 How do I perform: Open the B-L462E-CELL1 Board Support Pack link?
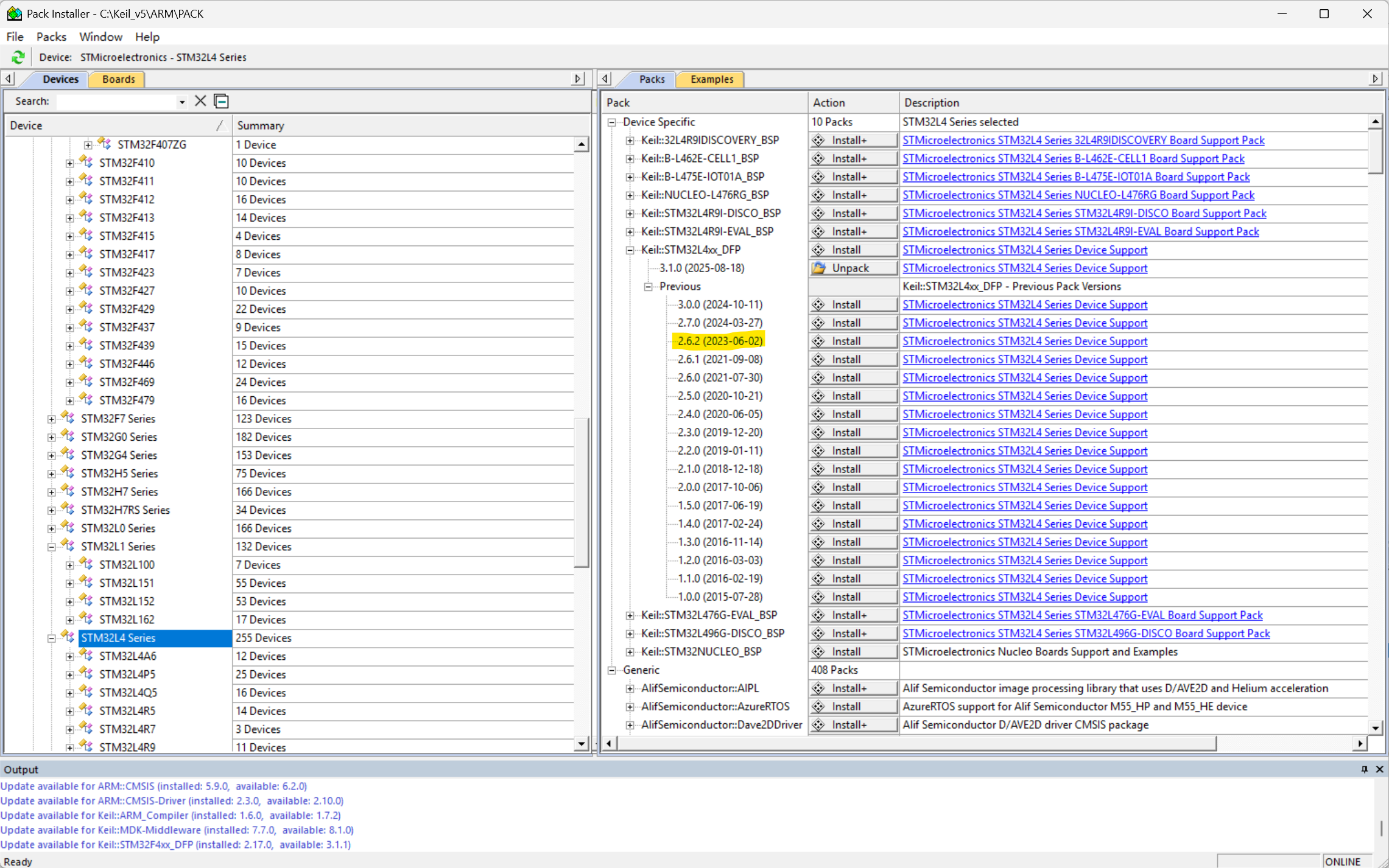[1073, 158]
